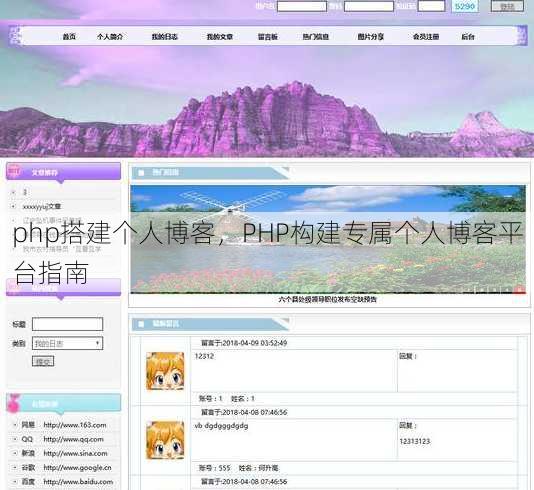This screenshot has width=534, height=490.
Task: Focus the 标题 search input field
Action: [67, 324]
